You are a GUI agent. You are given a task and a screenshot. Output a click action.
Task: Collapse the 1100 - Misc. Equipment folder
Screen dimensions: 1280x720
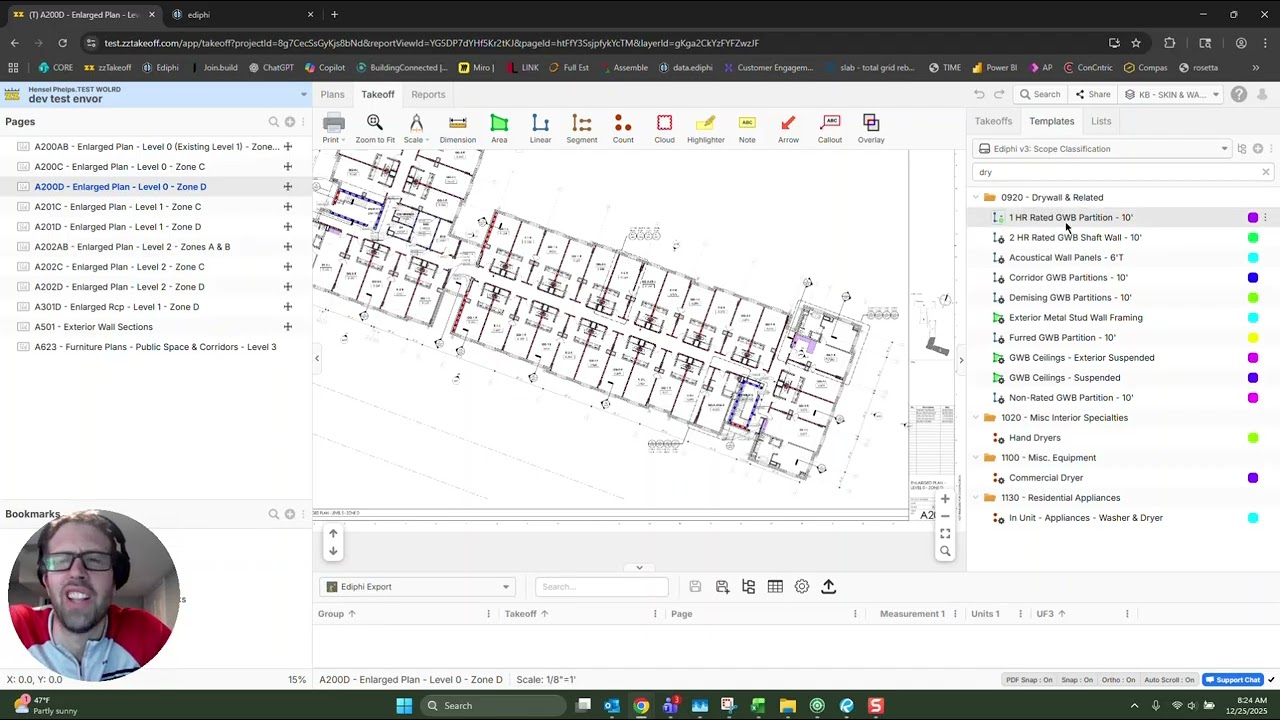[976, 458]
